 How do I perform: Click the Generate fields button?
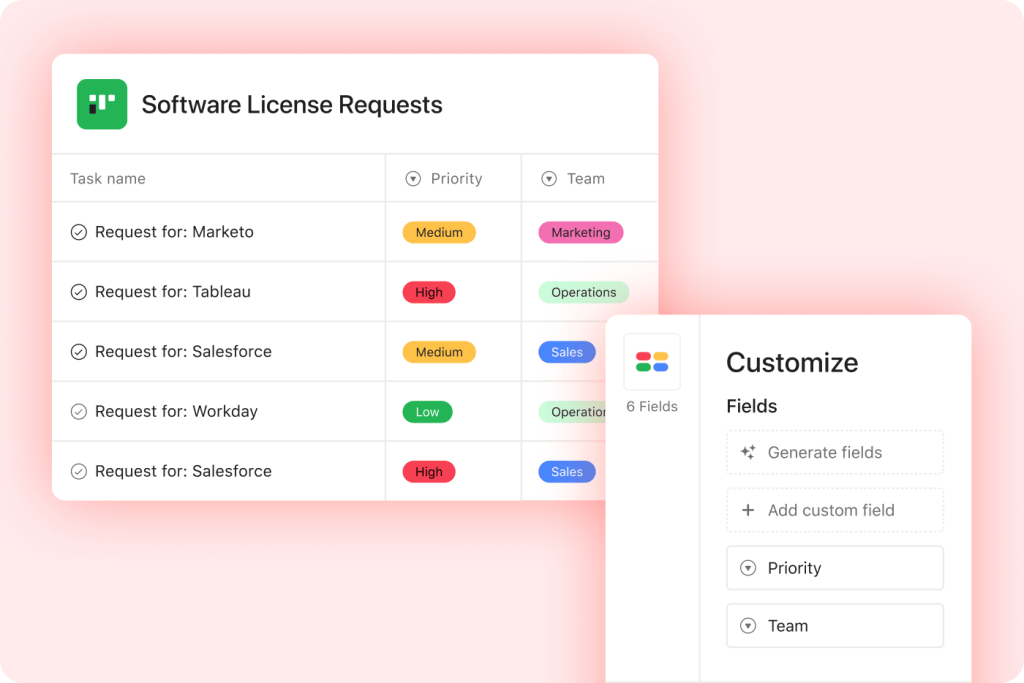[x=835, y=453]
